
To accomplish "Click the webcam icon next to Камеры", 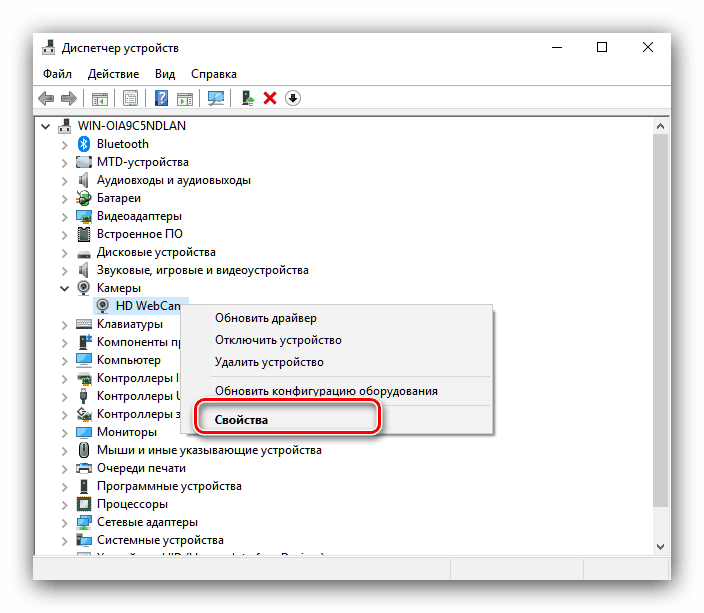I will (84, 288).
